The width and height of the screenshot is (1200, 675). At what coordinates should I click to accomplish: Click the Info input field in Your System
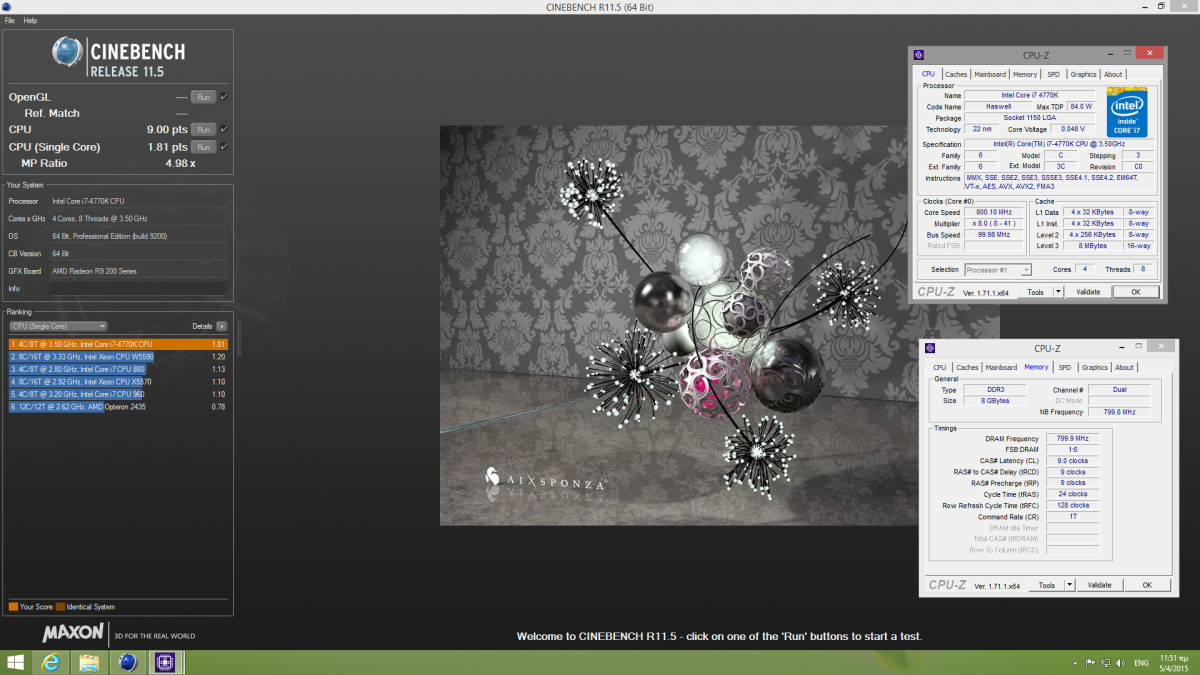(138, 288)
